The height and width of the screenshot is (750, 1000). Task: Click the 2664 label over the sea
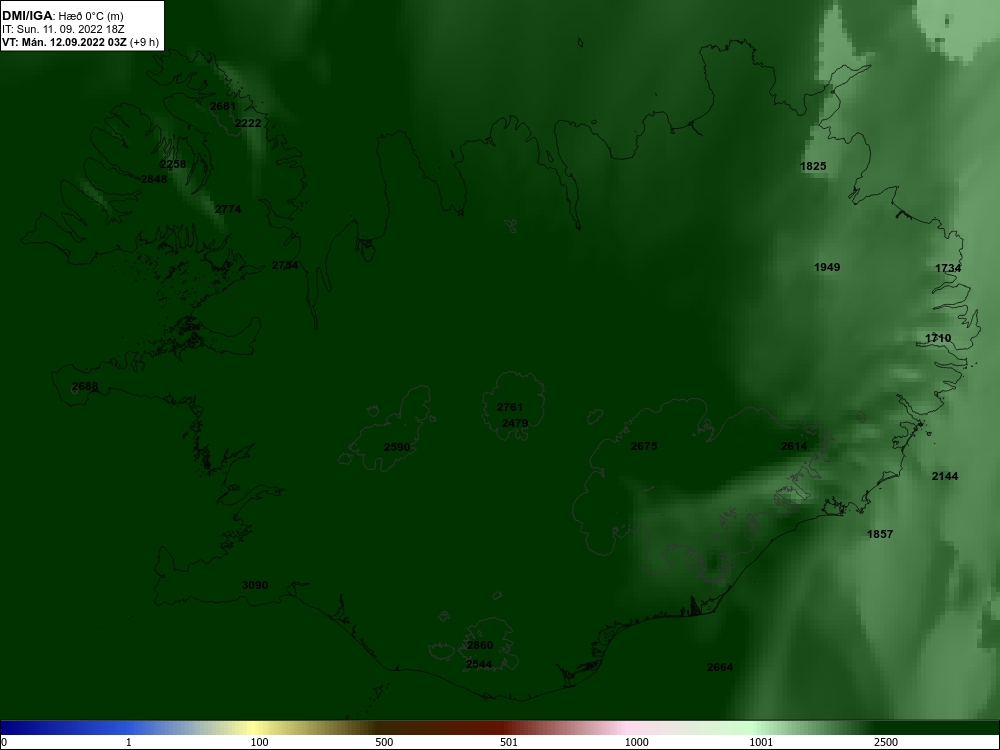(720, 668)
